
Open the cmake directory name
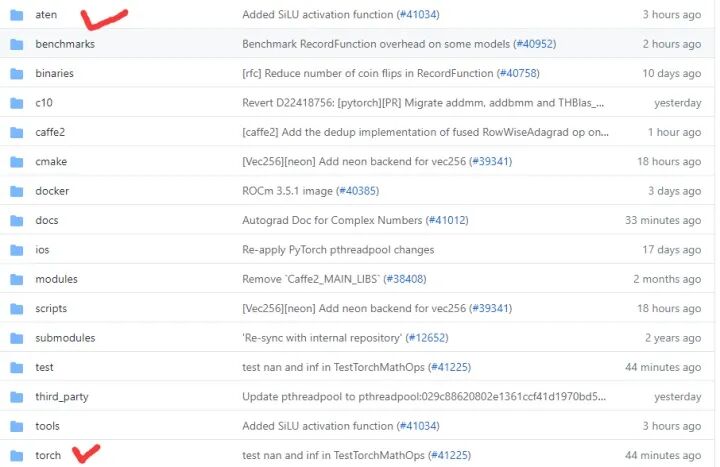click(51, 162)
